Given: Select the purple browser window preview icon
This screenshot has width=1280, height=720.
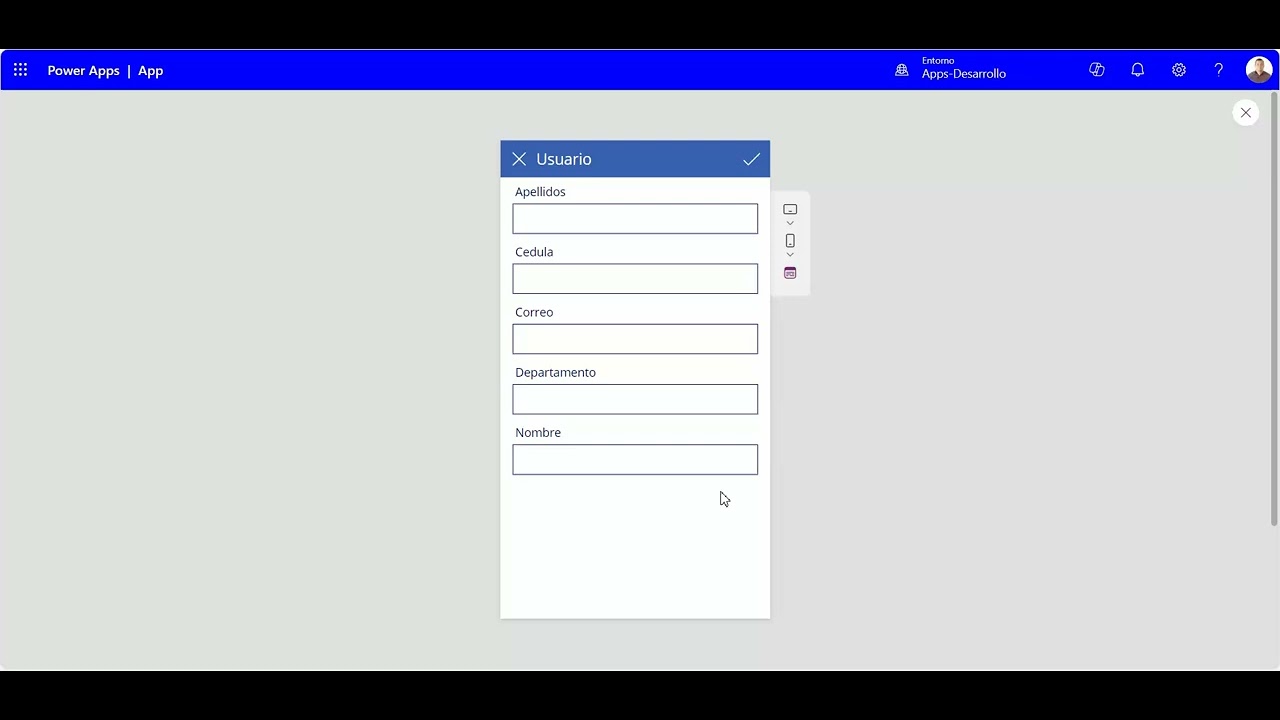Looking at the screenshot, I should (790, 273).
